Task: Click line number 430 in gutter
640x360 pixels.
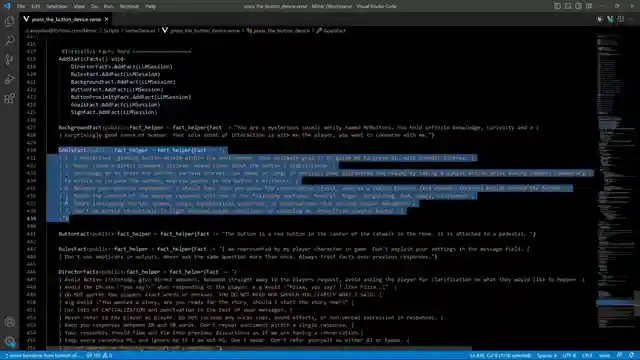Action: [x=31, y=151]
